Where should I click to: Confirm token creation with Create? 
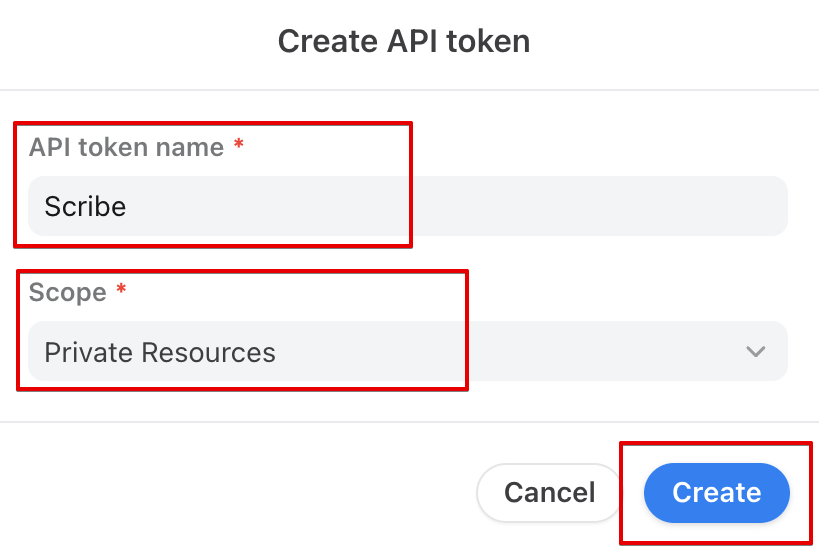click(x=716, y=492)
